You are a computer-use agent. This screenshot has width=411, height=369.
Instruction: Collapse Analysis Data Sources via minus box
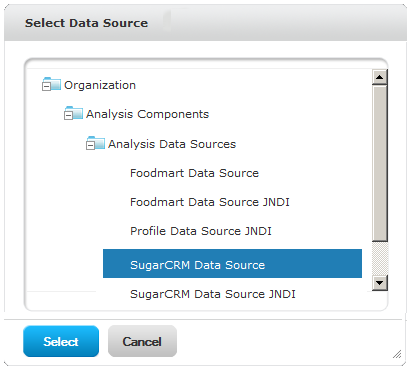tap(90, 146)
